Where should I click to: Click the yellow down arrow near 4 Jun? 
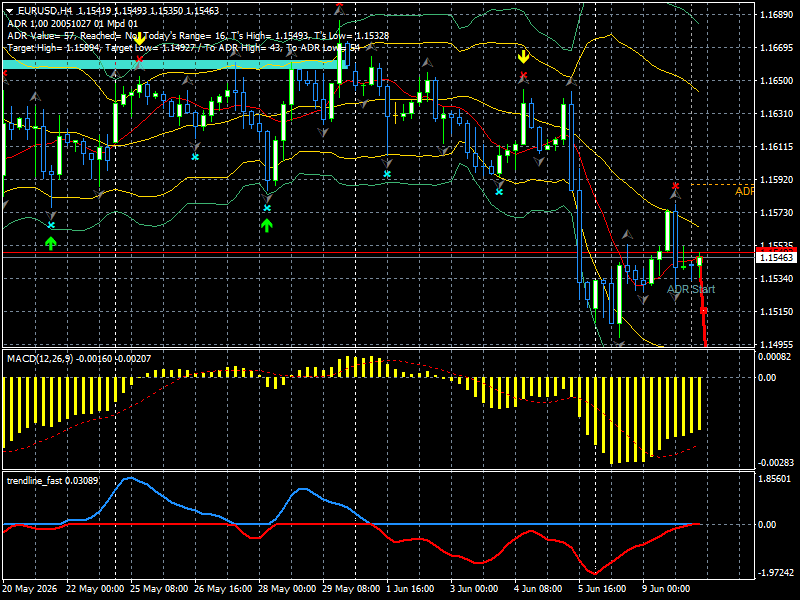pyautogui.click(x=523, y=56)
